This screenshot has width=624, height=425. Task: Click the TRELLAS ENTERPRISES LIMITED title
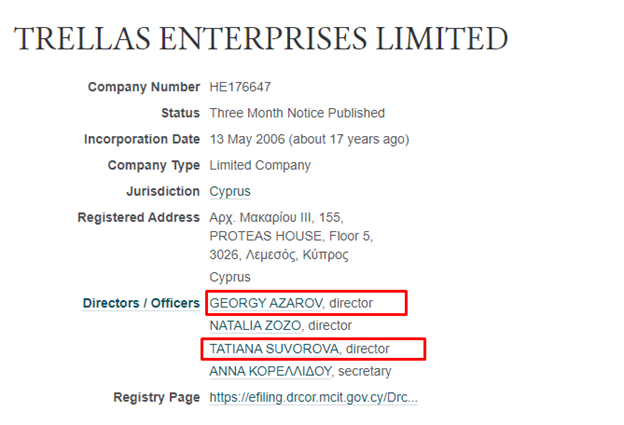click(261, 39)
